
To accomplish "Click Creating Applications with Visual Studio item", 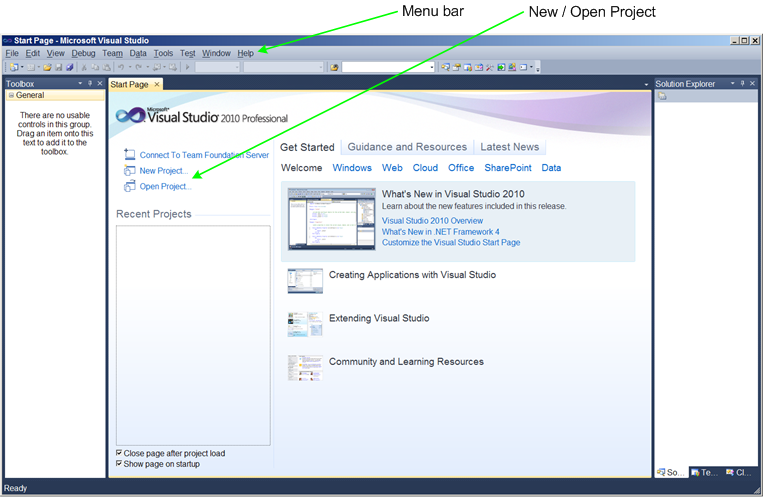I will click(x=412, y=275).
